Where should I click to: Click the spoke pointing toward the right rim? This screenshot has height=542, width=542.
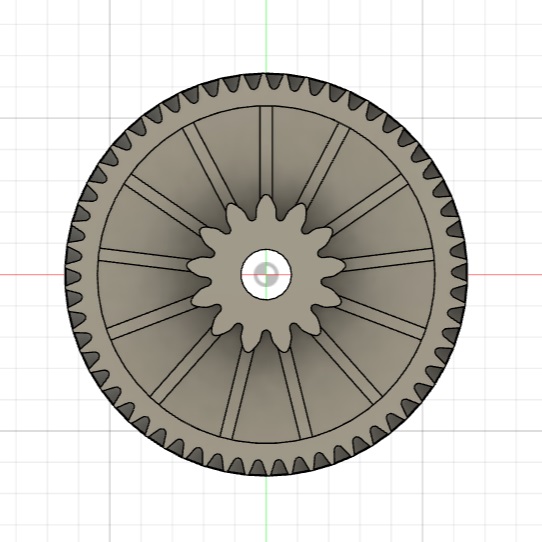[x=388, y=259]
